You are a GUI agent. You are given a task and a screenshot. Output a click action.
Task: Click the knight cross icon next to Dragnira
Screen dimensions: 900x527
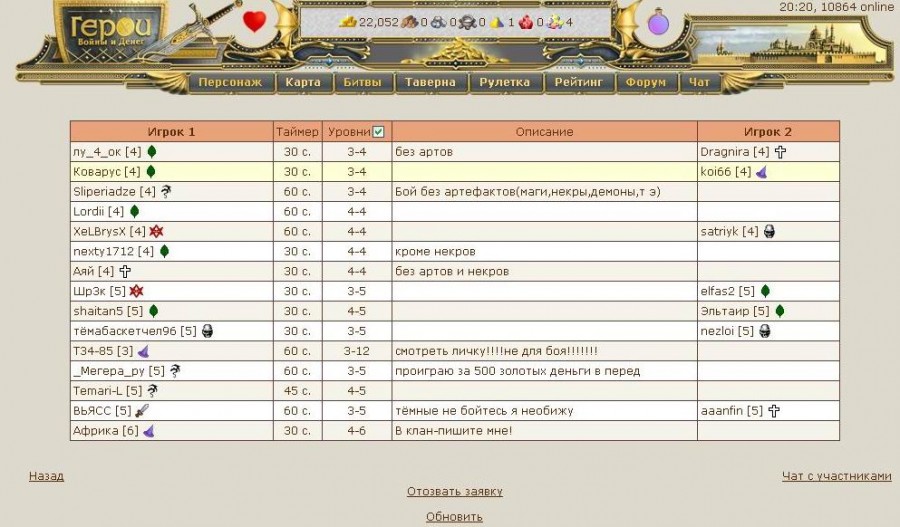pyautogui.click(x=780, y=152)
